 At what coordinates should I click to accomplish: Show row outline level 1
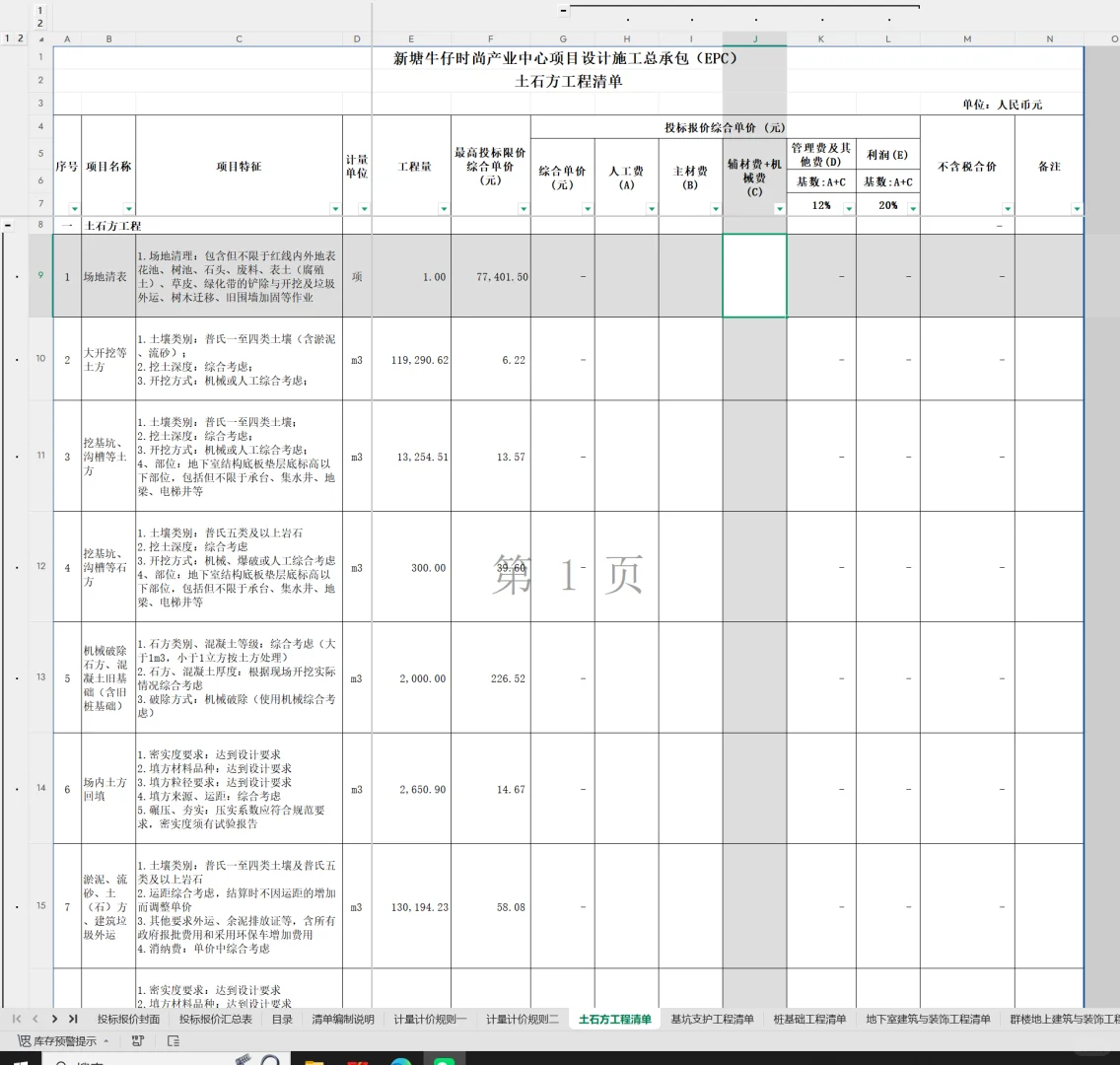7,38
